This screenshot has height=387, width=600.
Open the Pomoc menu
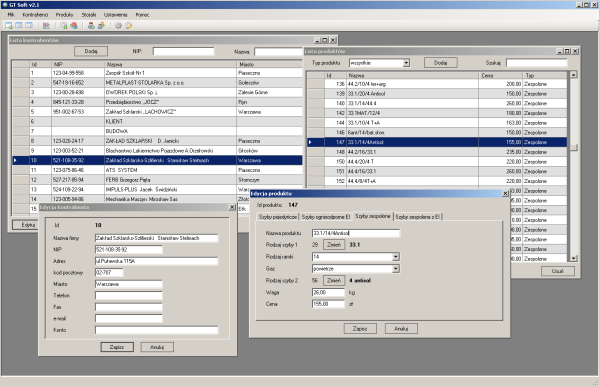click(142, 15)
